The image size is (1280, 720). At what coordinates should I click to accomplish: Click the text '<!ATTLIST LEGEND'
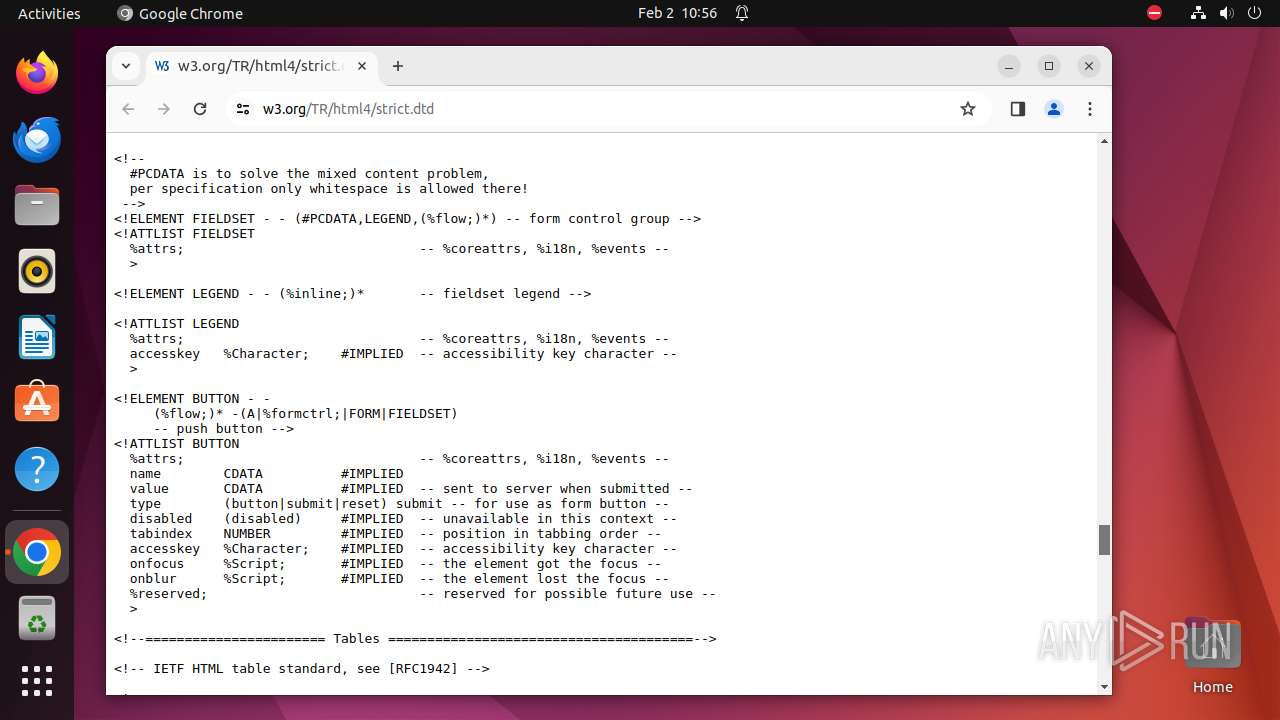point(176,324)
